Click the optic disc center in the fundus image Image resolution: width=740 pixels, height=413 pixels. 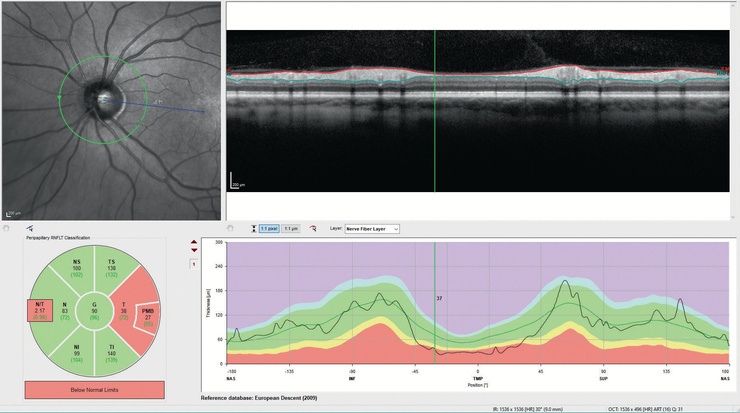coord(102,99)
